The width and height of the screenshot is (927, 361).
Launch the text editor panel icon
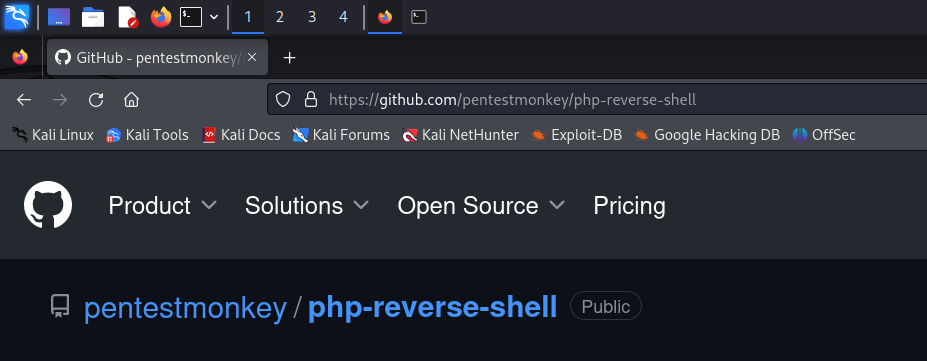pos(128,17)
